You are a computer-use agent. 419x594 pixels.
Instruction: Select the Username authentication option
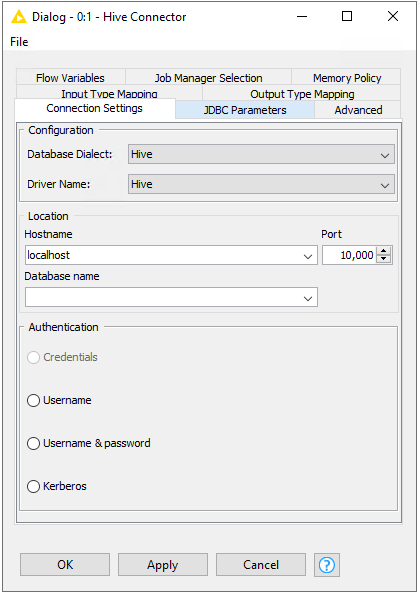click(33, 400)
